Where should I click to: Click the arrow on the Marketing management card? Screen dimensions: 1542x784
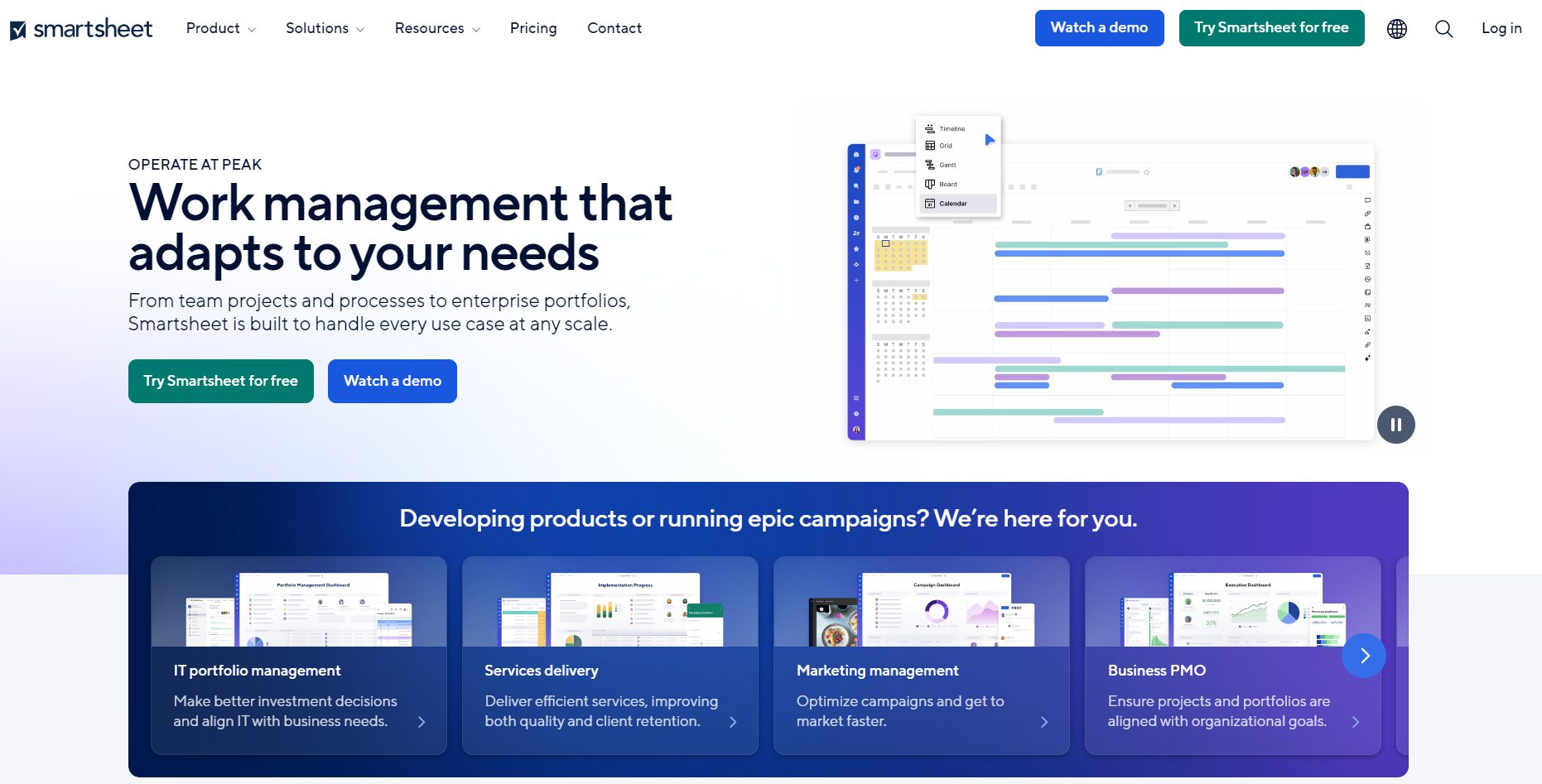click(x=1044, y=722)
